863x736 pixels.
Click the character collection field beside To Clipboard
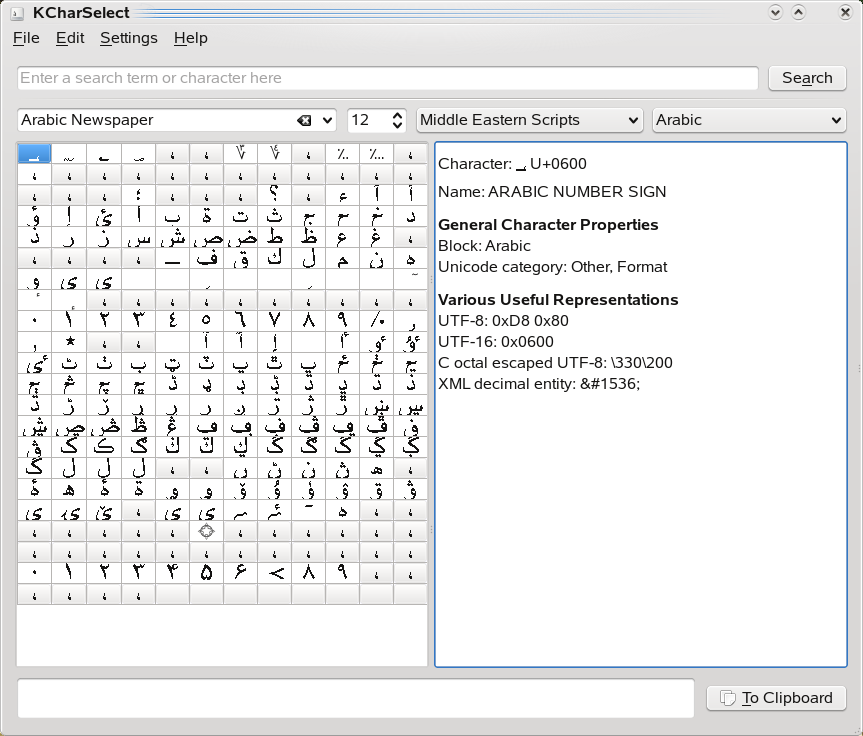[356, 698]
